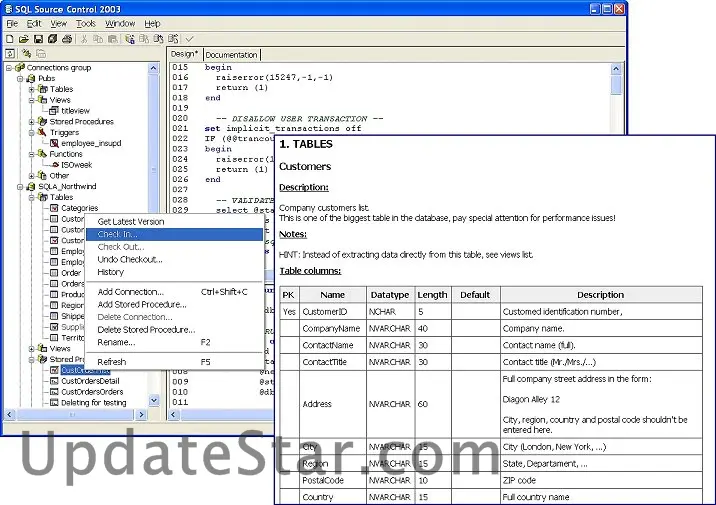Select Undo Checkout in the context menu
The height and width of the screenshot is (505, 716).
(x=174, y=260)
